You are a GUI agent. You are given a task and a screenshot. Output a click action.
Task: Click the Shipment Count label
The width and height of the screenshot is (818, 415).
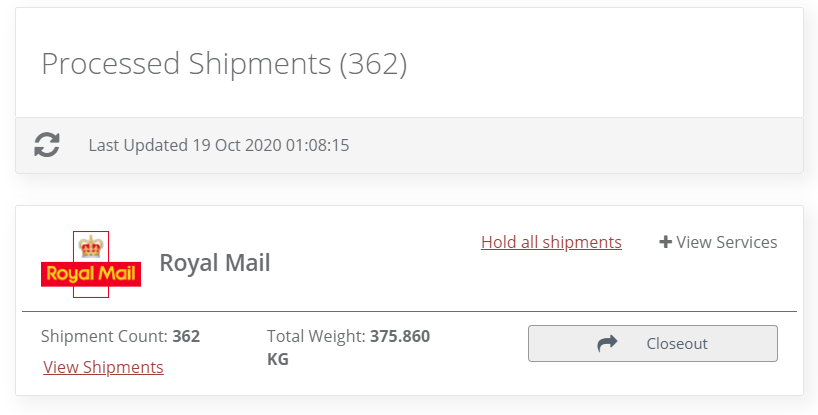104,336
